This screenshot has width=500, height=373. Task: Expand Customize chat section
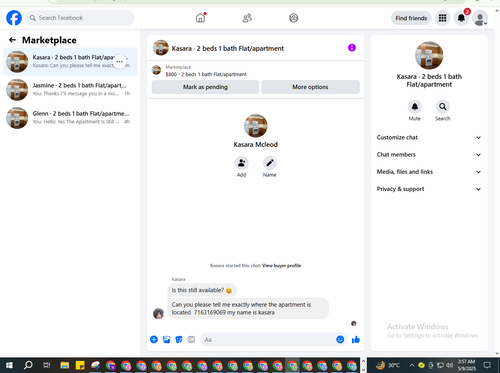[x=429, y=137]
